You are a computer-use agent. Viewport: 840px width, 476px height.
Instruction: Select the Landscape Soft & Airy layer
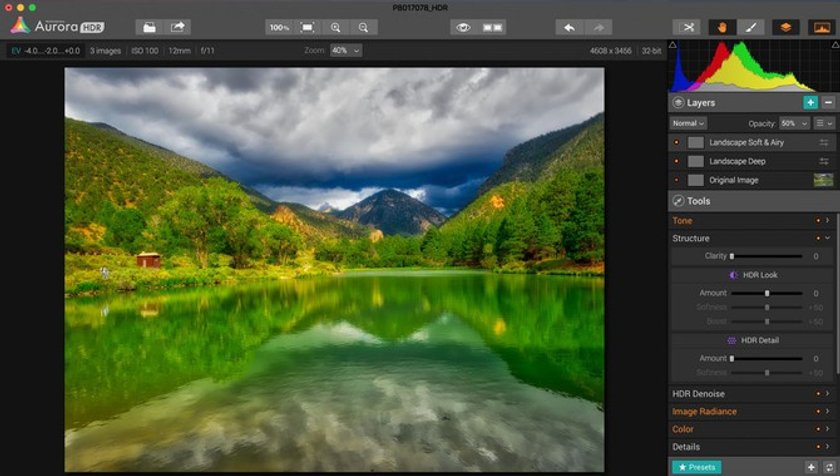point(752,142)
